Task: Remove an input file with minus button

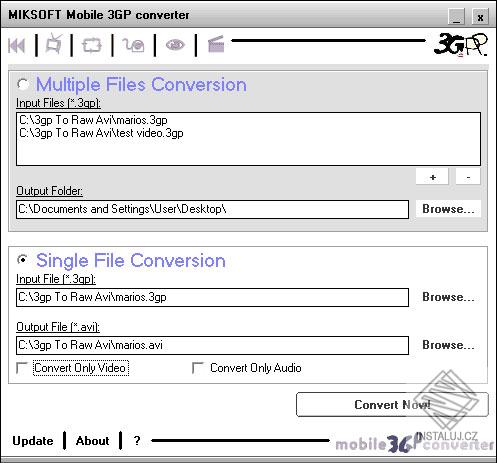Action: click(468, 177)
